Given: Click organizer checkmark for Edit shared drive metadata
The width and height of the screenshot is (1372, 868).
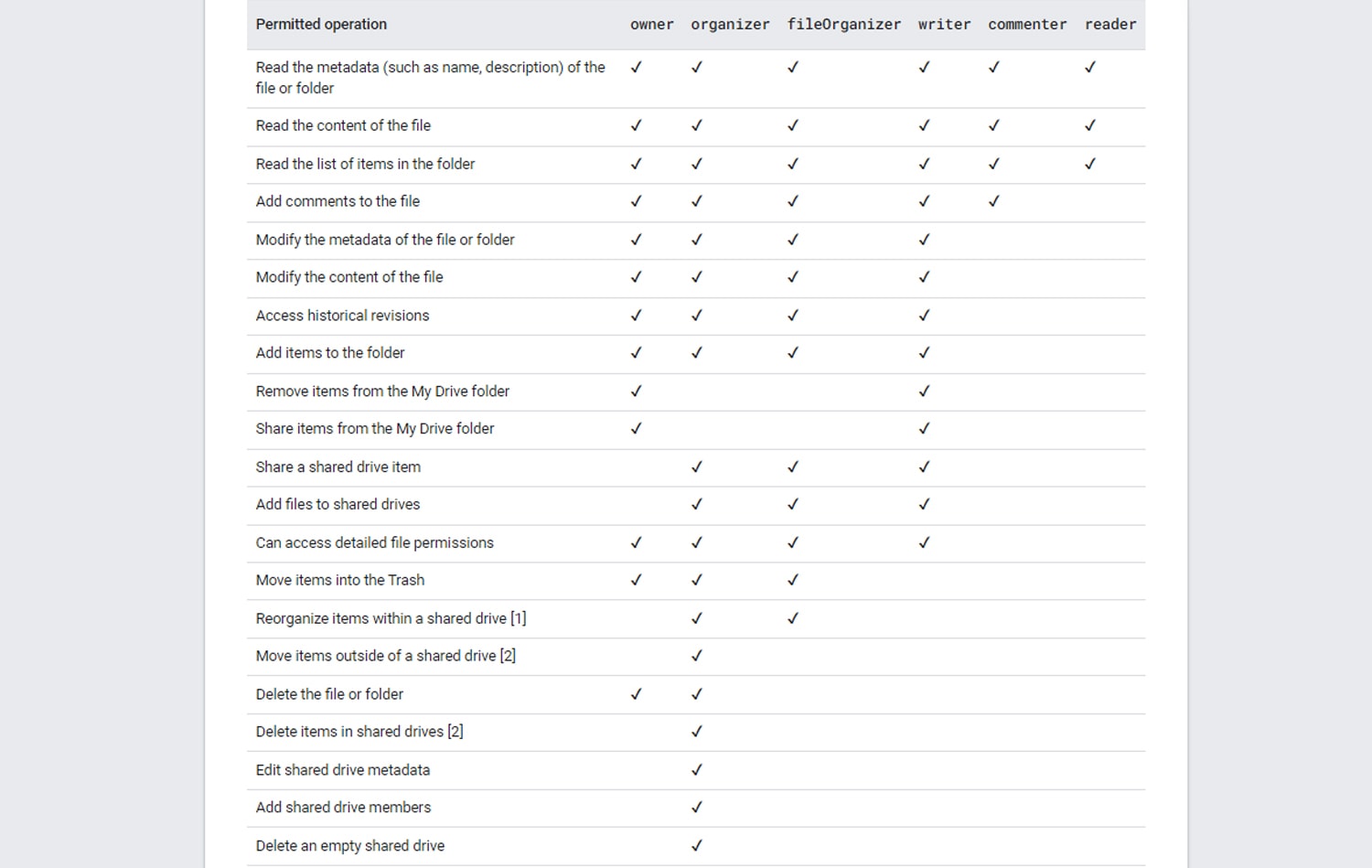Looking at the screenshot, I should click(696, 769).
